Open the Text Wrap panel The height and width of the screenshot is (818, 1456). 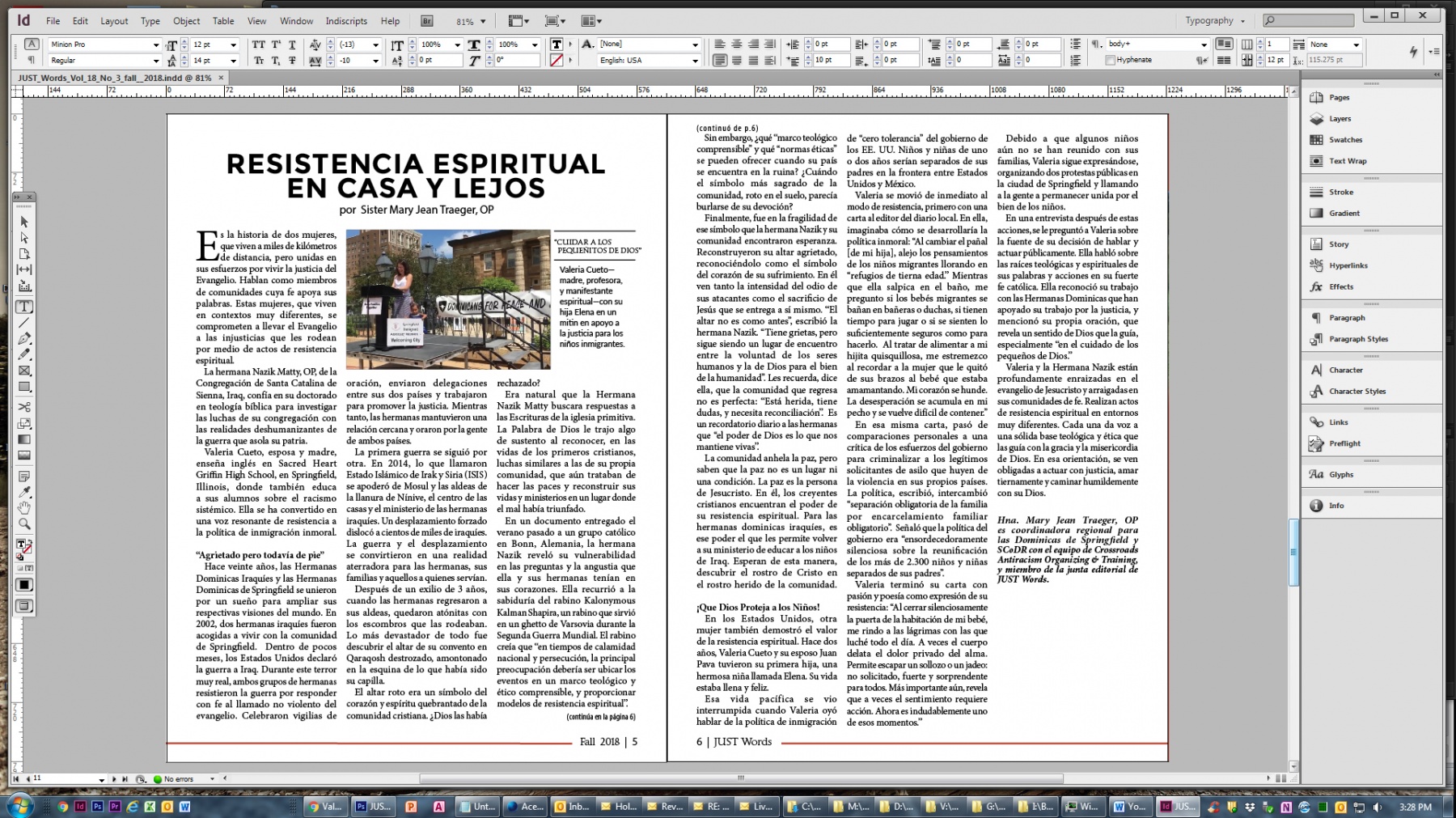1347,161
